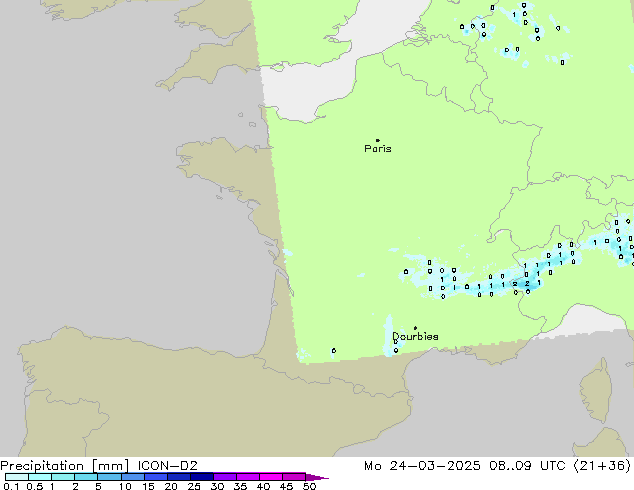Screen dimensions: 634x490
Task: Select the legend swatch between 15 and 20
Action: click(x=155, y=477)
